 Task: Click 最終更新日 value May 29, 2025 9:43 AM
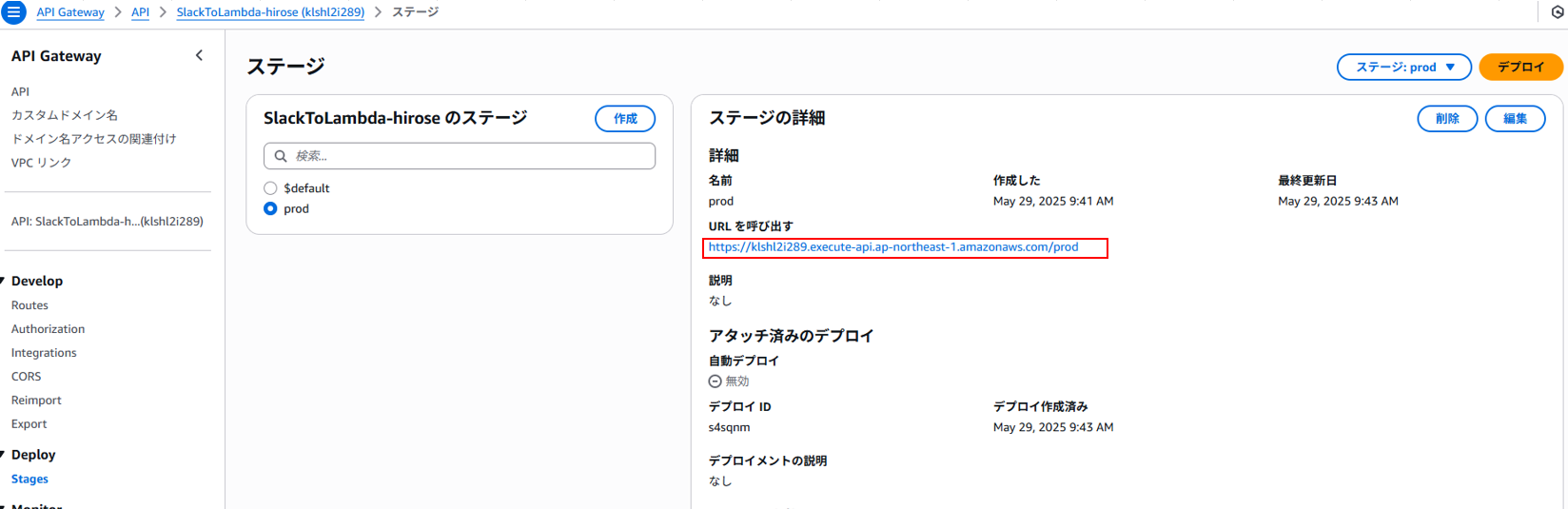pyautogui.click(x=1338, y=201)
